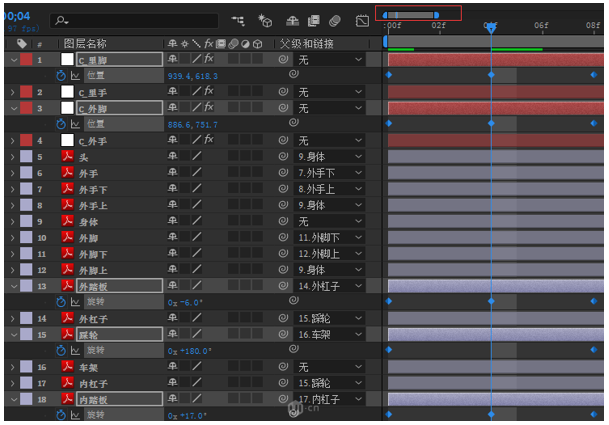
Task: Open parent dropdown of 踩轮 layer
Action: pyautogui.click(x=329, y=334)
